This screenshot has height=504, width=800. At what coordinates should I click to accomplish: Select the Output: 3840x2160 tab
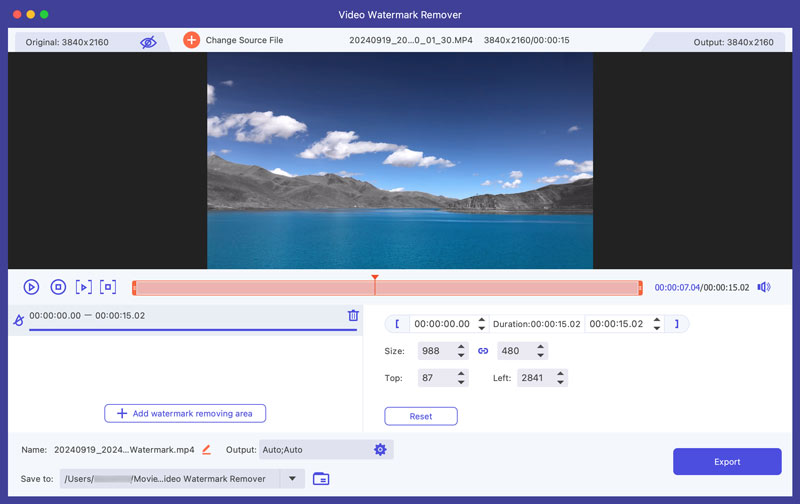tap(732, 42)
